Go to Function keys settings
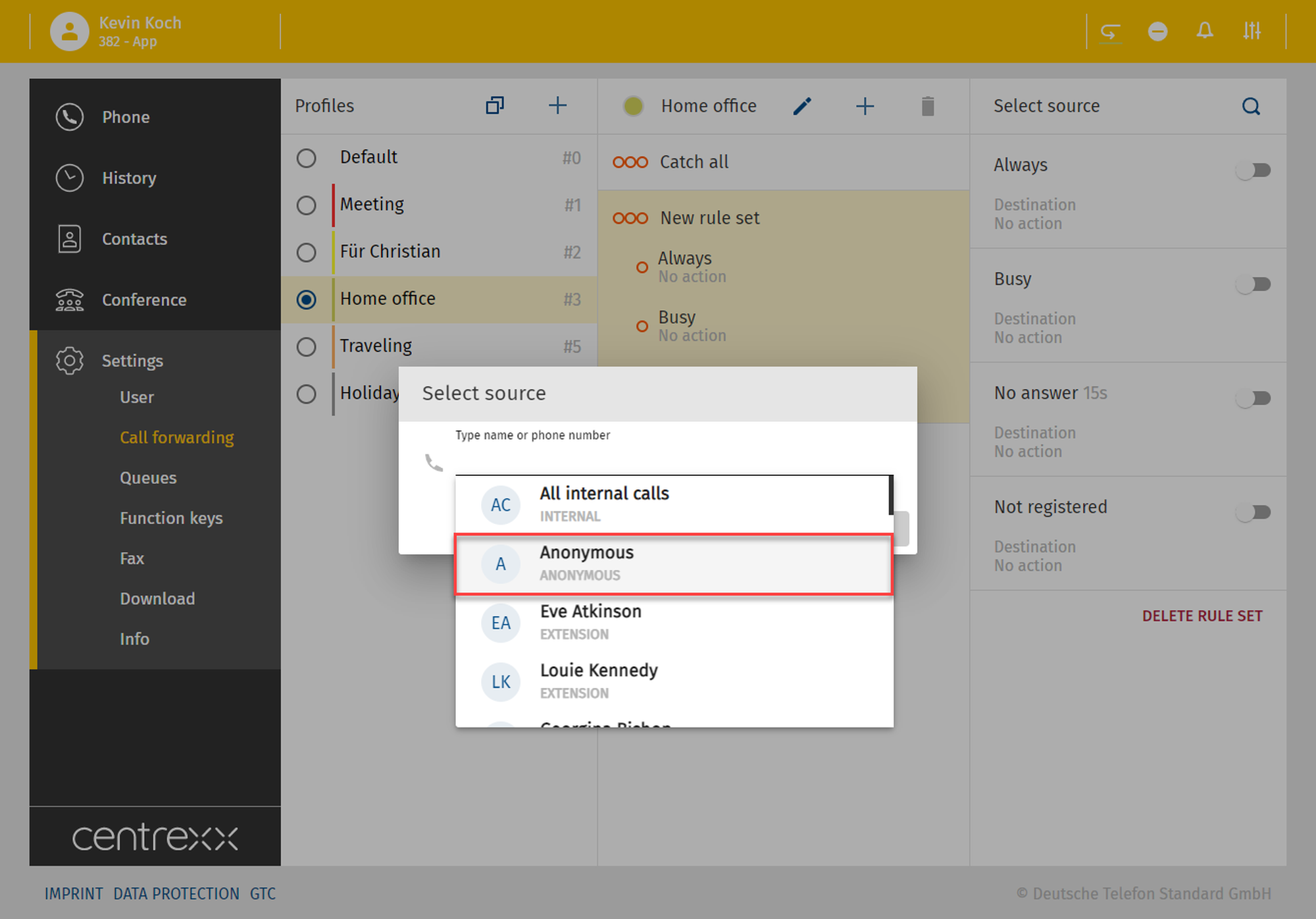The height and width of the screenshot is (919, 1316). pos(171,518)
